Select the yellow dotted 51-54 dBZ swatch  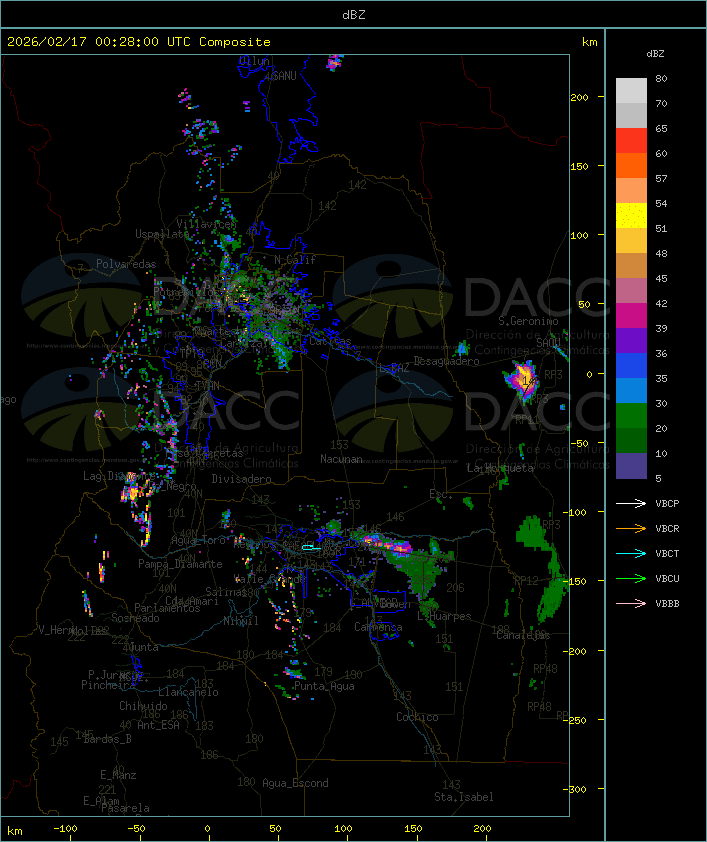coord(631,216)
